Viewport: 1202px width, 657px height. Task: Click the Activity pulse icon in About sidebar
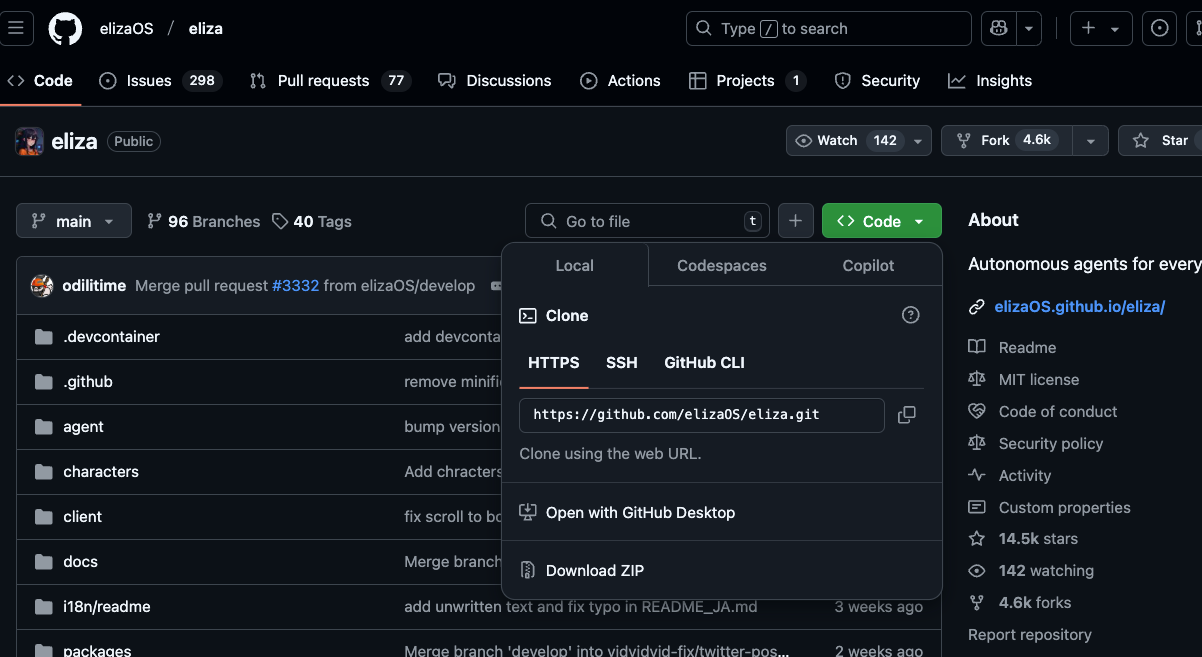(x=975, y=475)
